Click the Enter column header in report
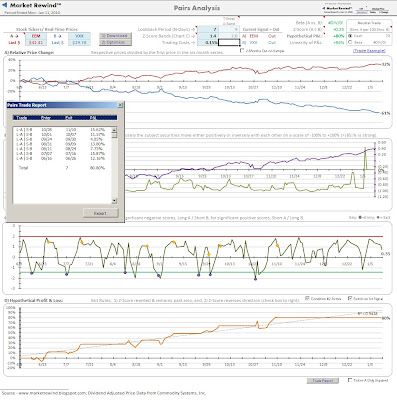 pos(46,118)
